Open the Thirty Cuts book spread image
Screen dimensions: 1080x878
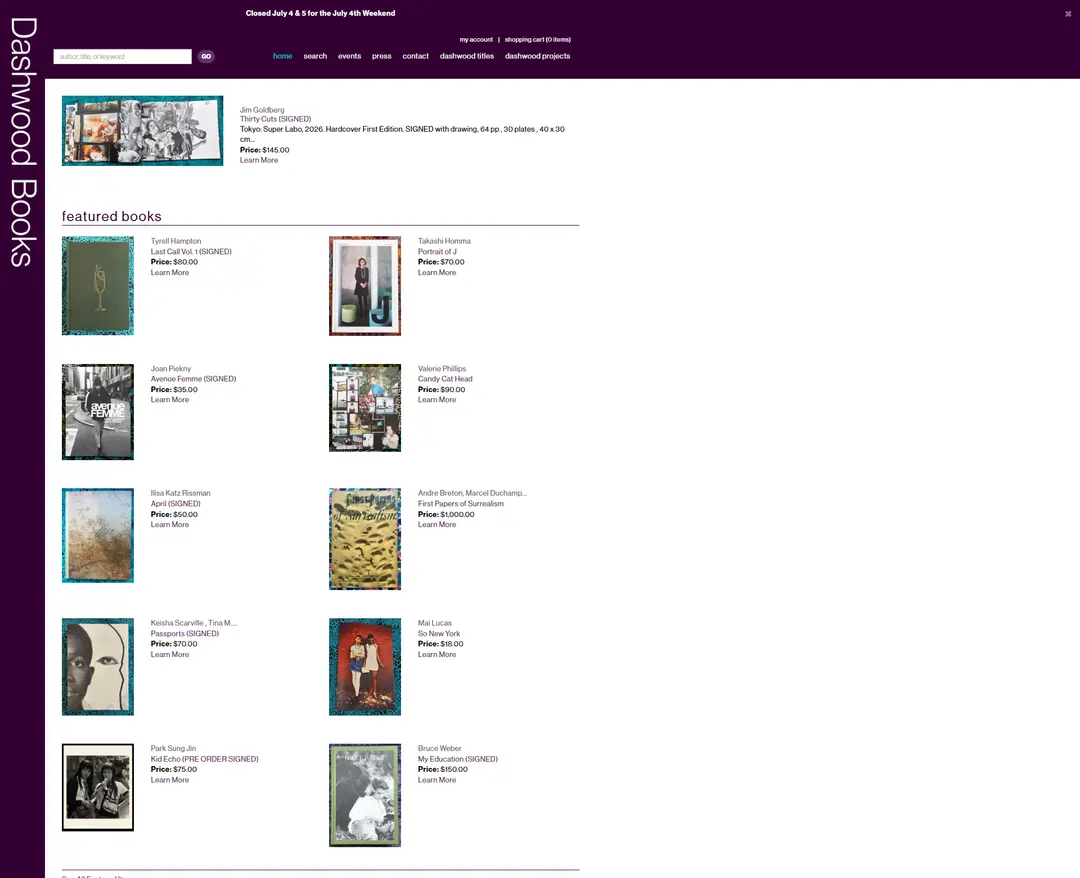[x=143, y=131]
